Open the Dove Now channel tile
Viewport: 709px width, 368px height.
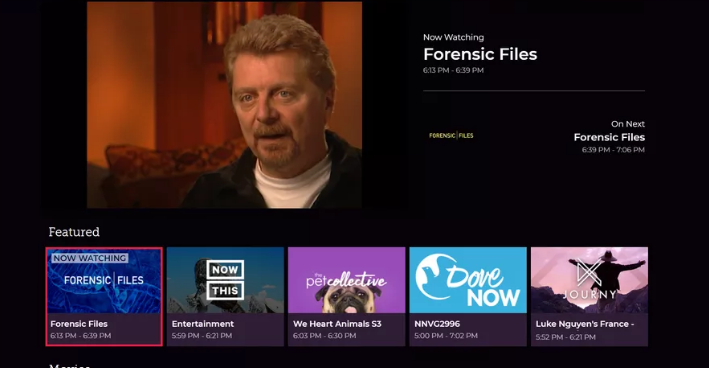(468, 297)
